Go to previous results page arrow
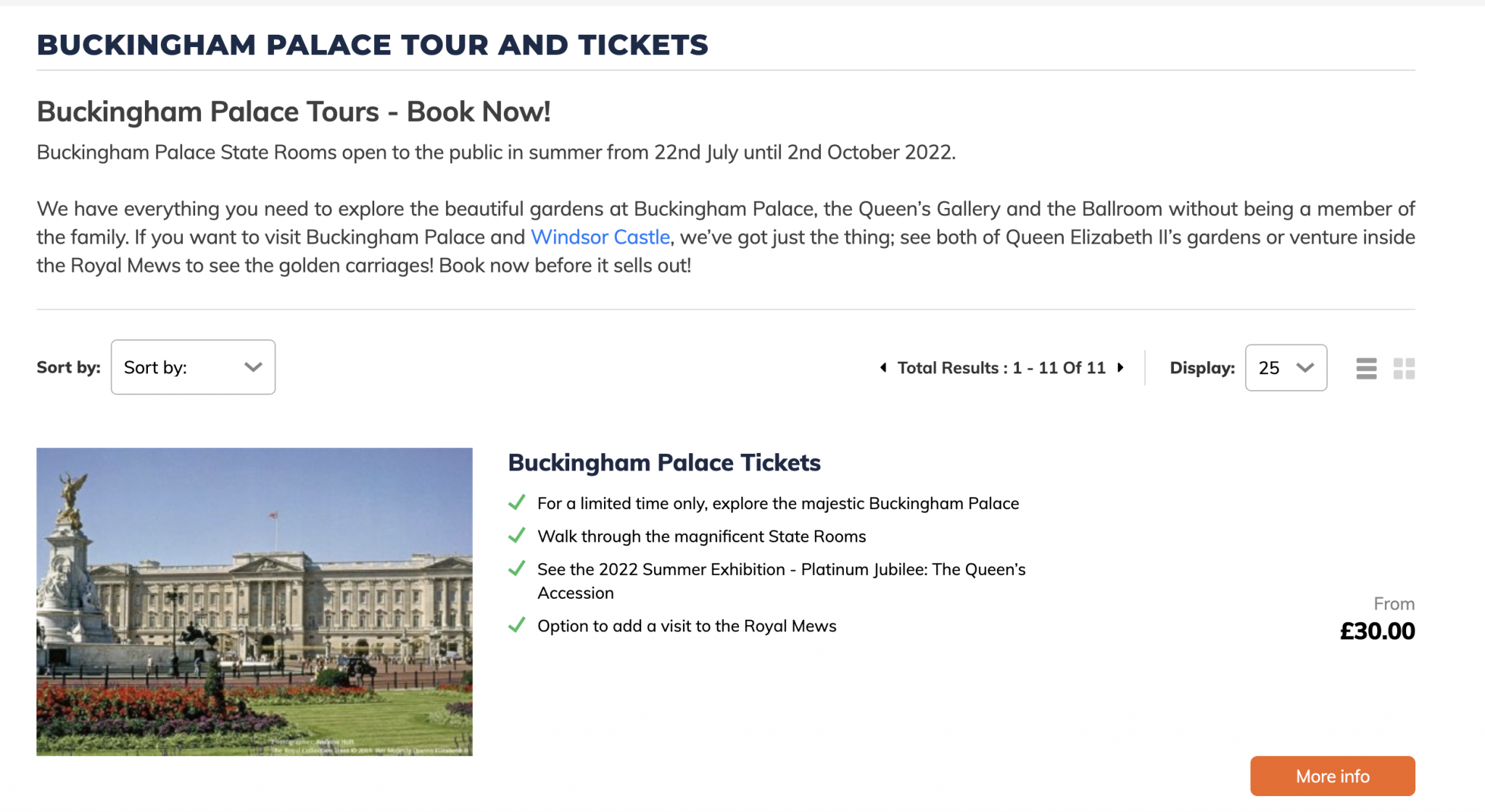 point(882,368)
